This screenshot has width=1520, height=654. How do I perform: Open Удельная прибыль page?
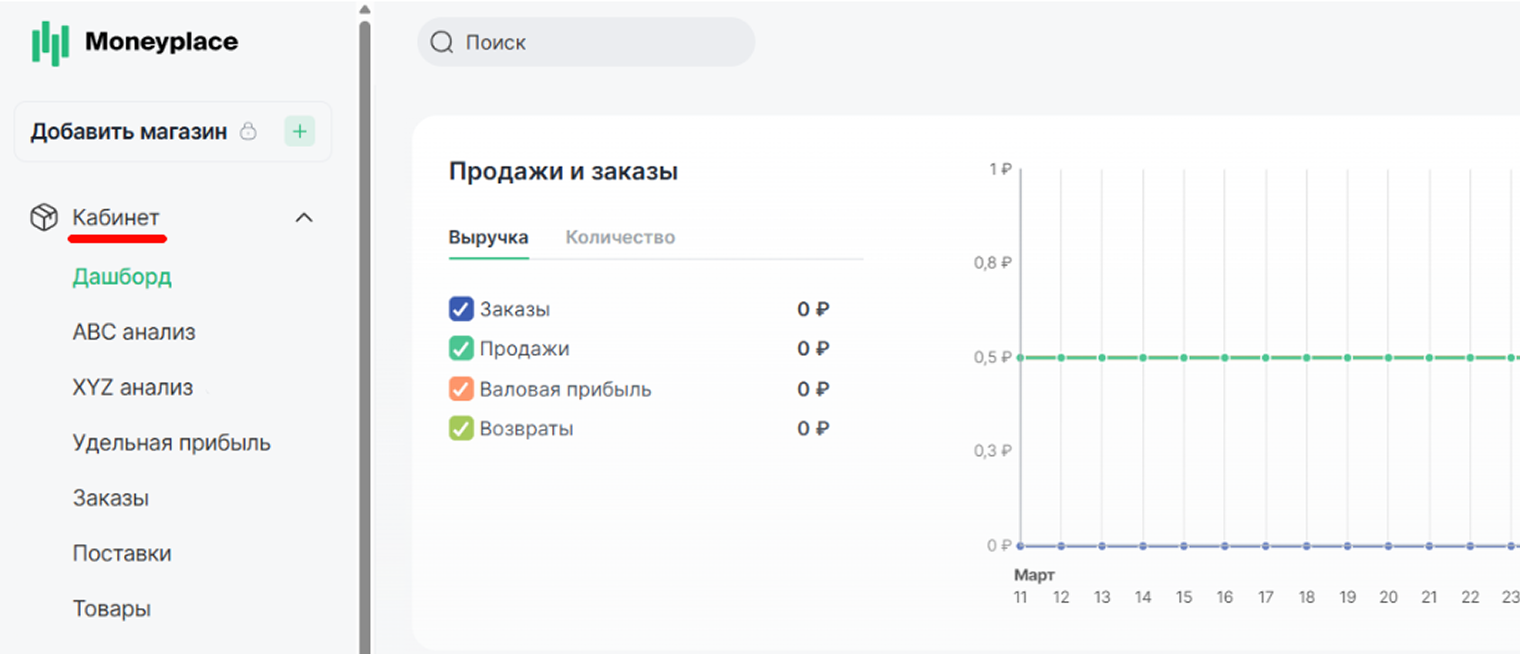[172, 443]
